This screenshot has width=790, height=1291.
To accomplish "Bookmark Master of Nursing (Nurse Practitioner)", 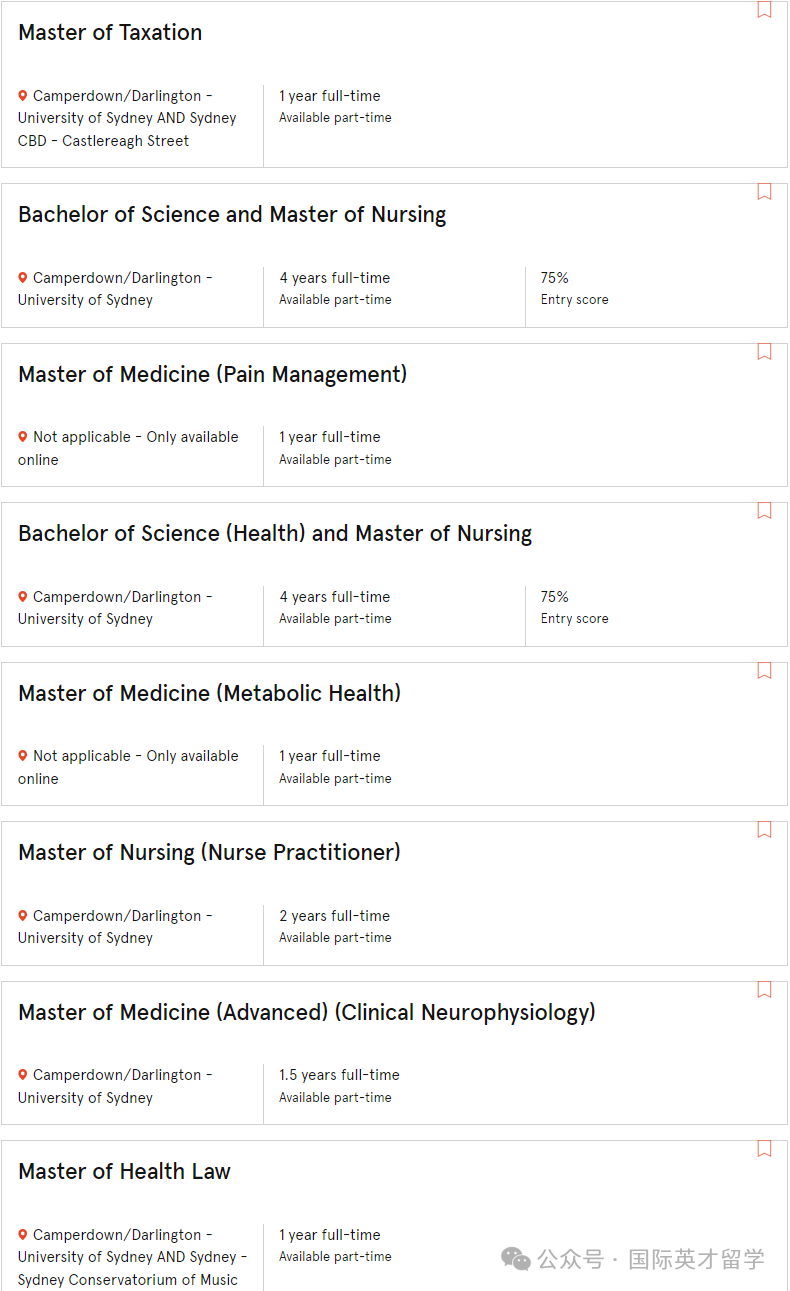I will (764, 829).
